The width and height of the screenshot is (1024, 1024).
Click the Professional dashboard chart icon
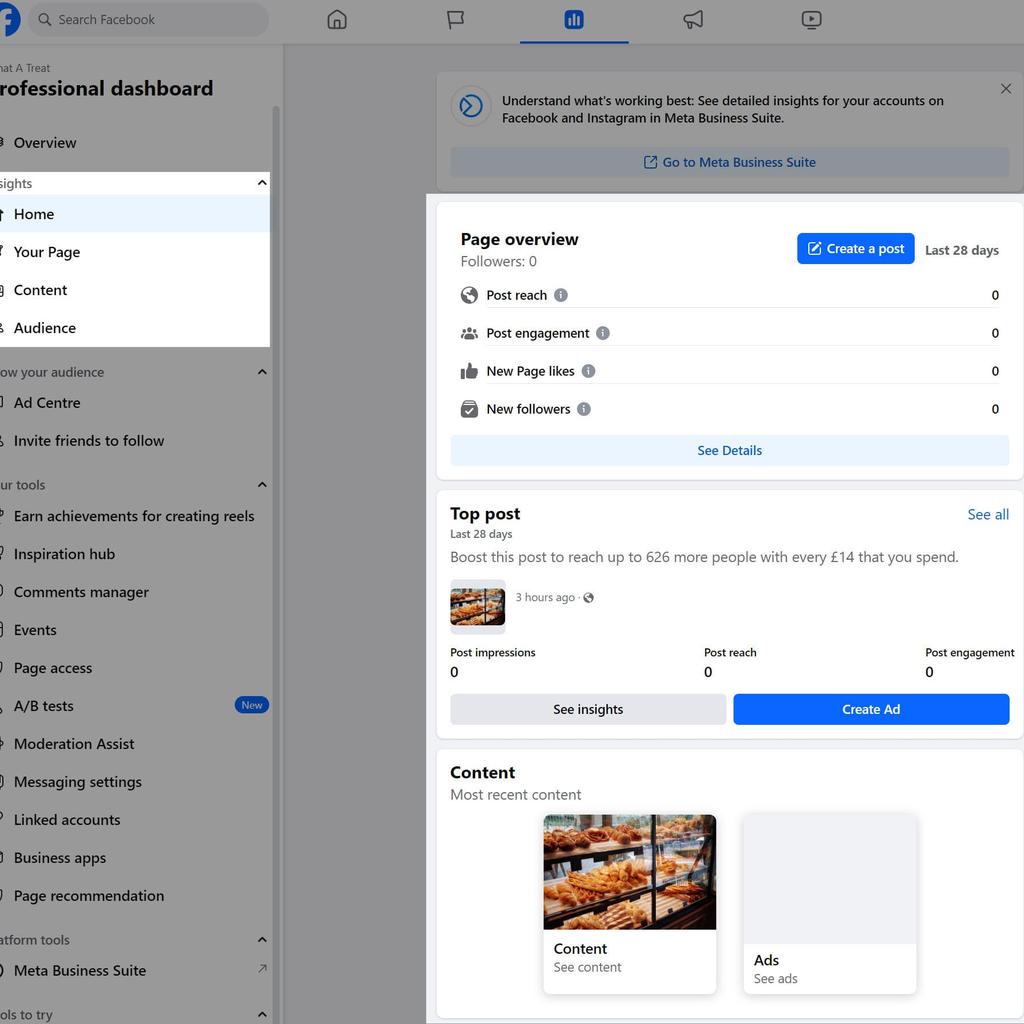click(x=574, y=20)
